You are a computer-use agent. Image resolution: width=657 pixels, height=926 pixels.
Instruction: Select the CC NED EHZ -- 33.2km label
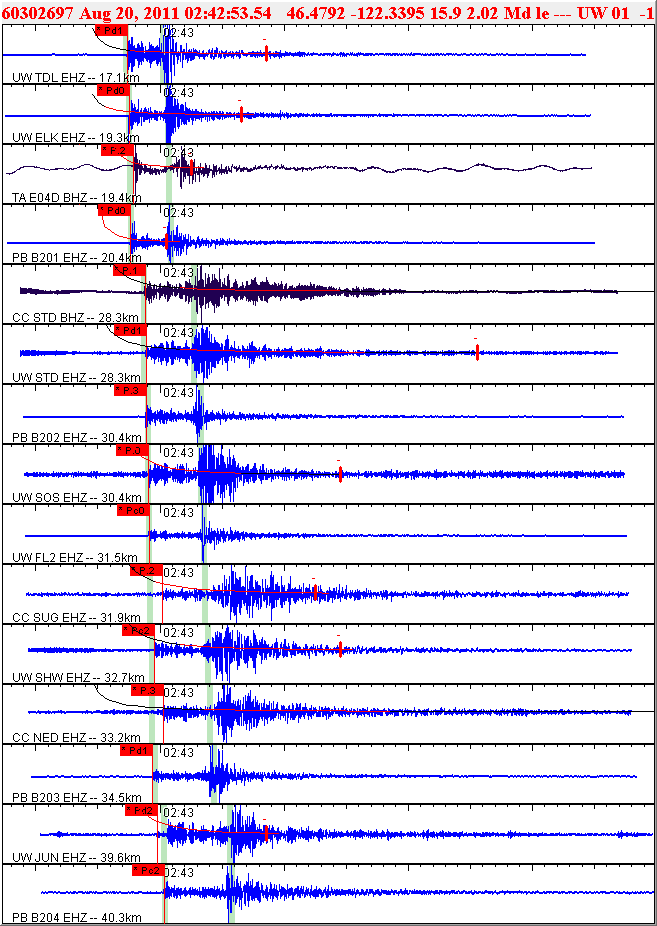click(76, 738)
